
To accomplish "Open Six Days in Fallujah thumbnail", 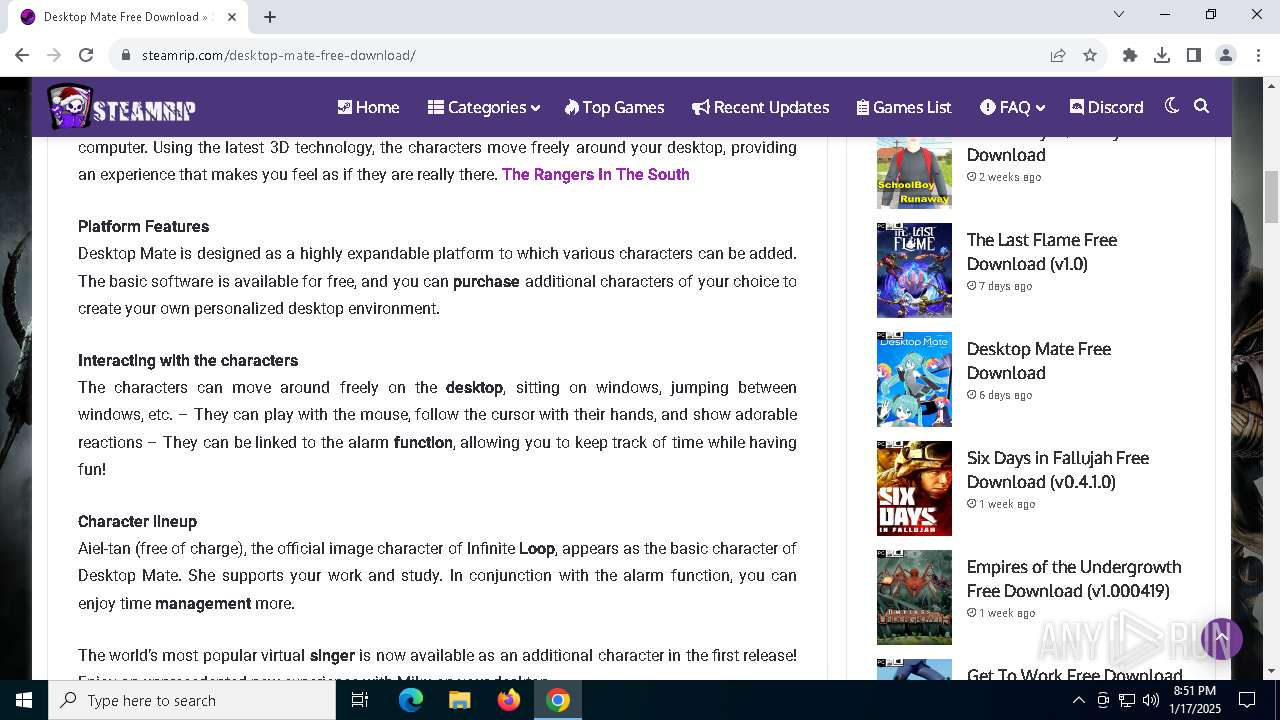I will point(914,488).
